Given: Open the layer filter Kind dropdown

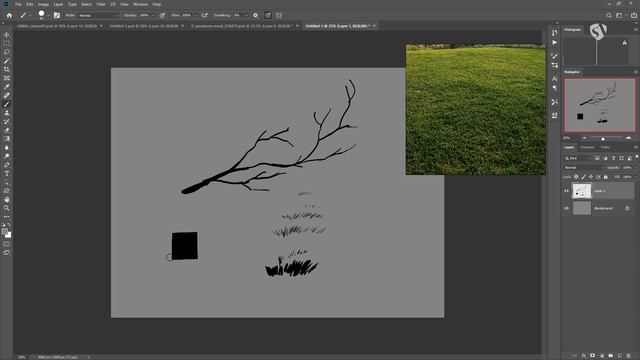Looking at the screenshot, I should [x=577, y=158].
